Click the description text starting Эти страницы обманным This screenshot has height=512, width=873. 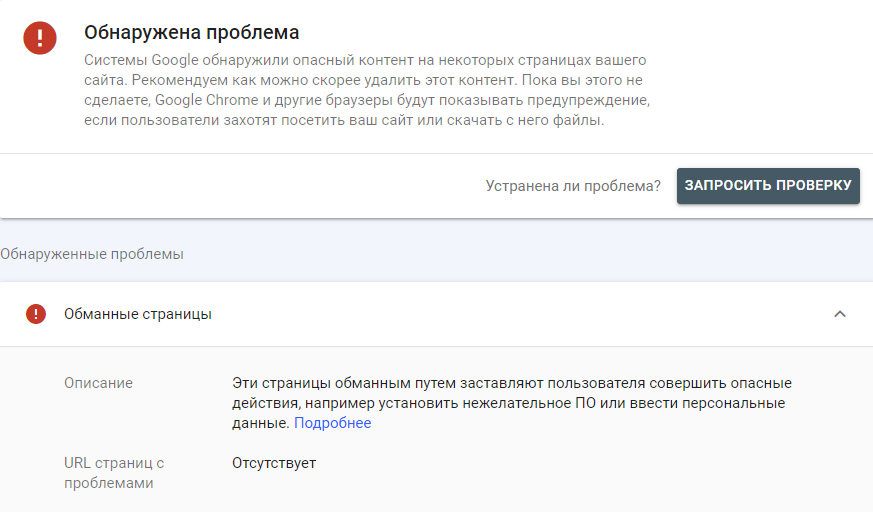[512, 403]
